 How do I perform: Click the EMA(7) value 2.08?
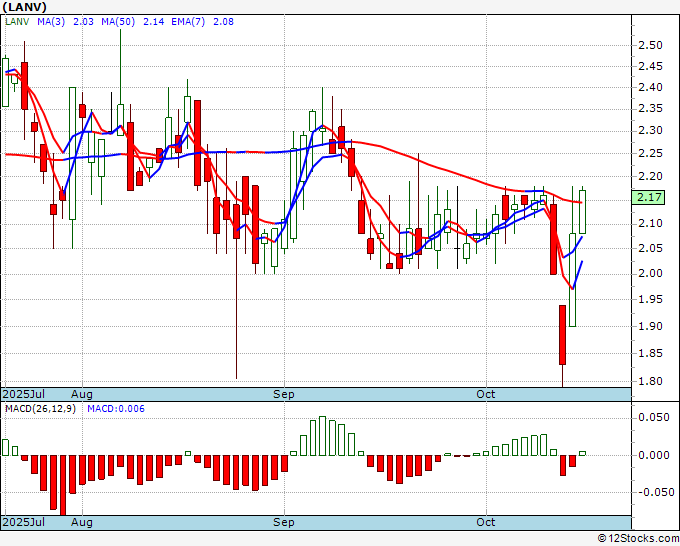[223, 22]
